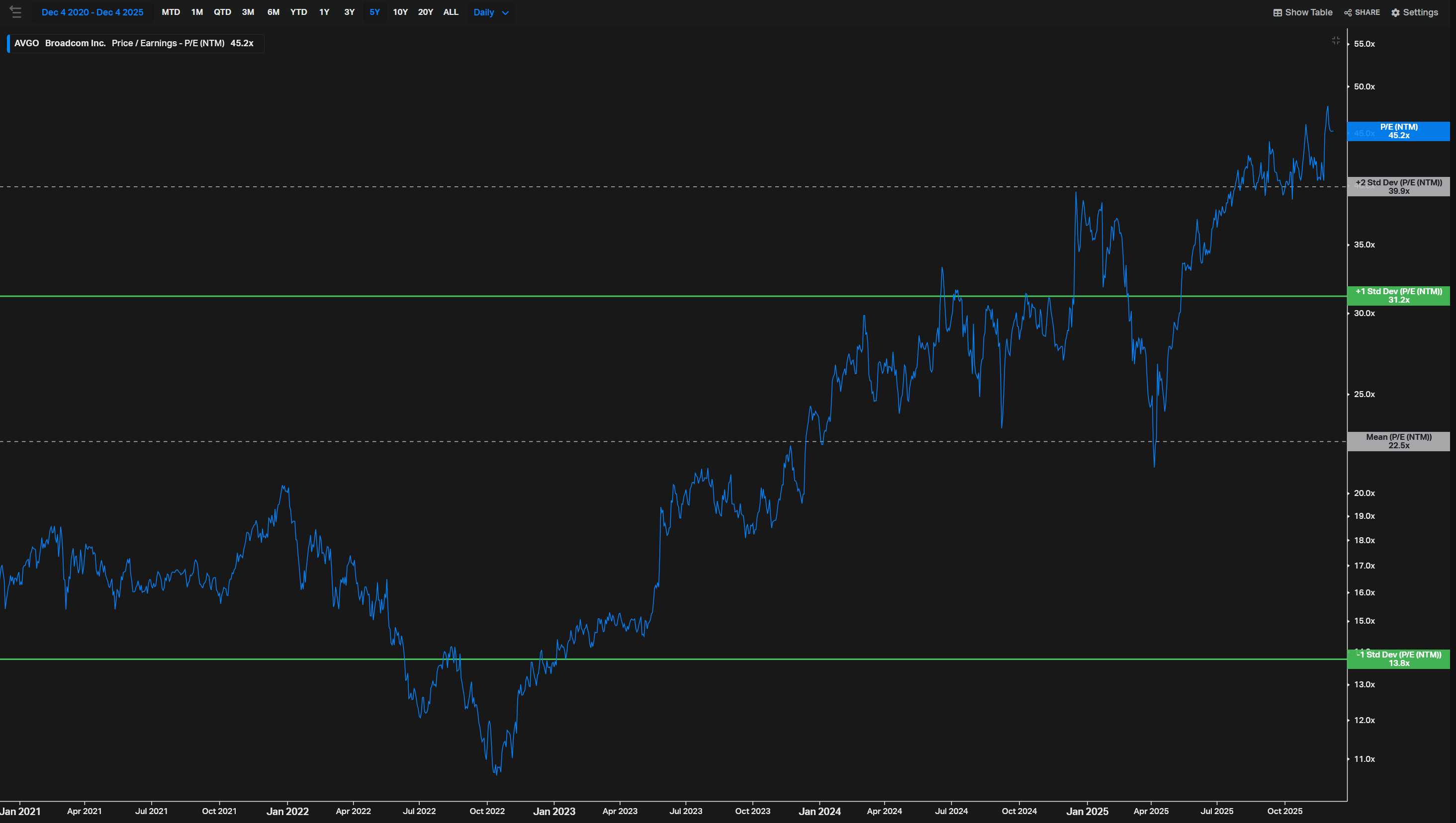Click the back arrow menu icon
Viewport: 1456px width, 823px height.
point(15,12)
